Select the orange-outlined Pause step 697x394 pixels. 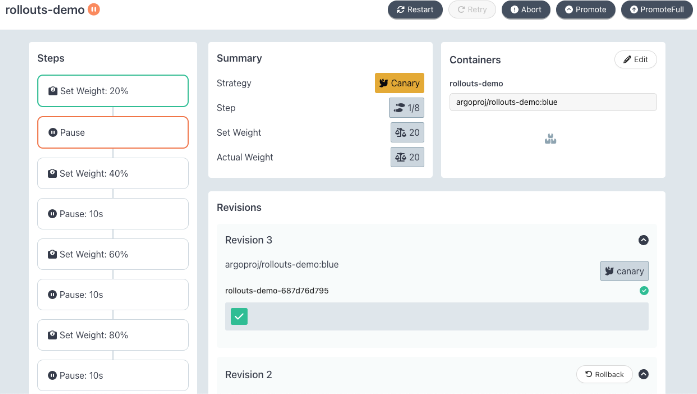click(113, 133)
